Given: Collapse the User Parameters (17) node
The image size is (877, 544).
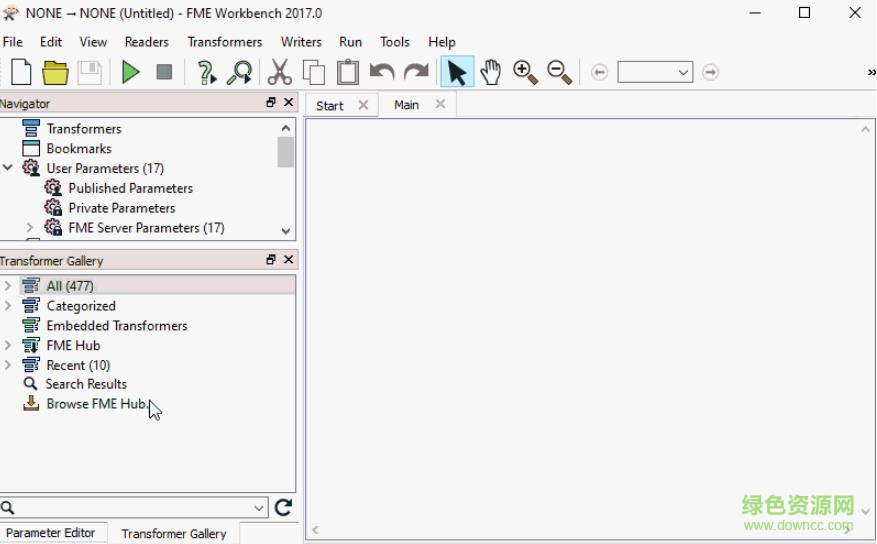Looking at the screenshot, I should pyautogui.click(x=8, y=168).
